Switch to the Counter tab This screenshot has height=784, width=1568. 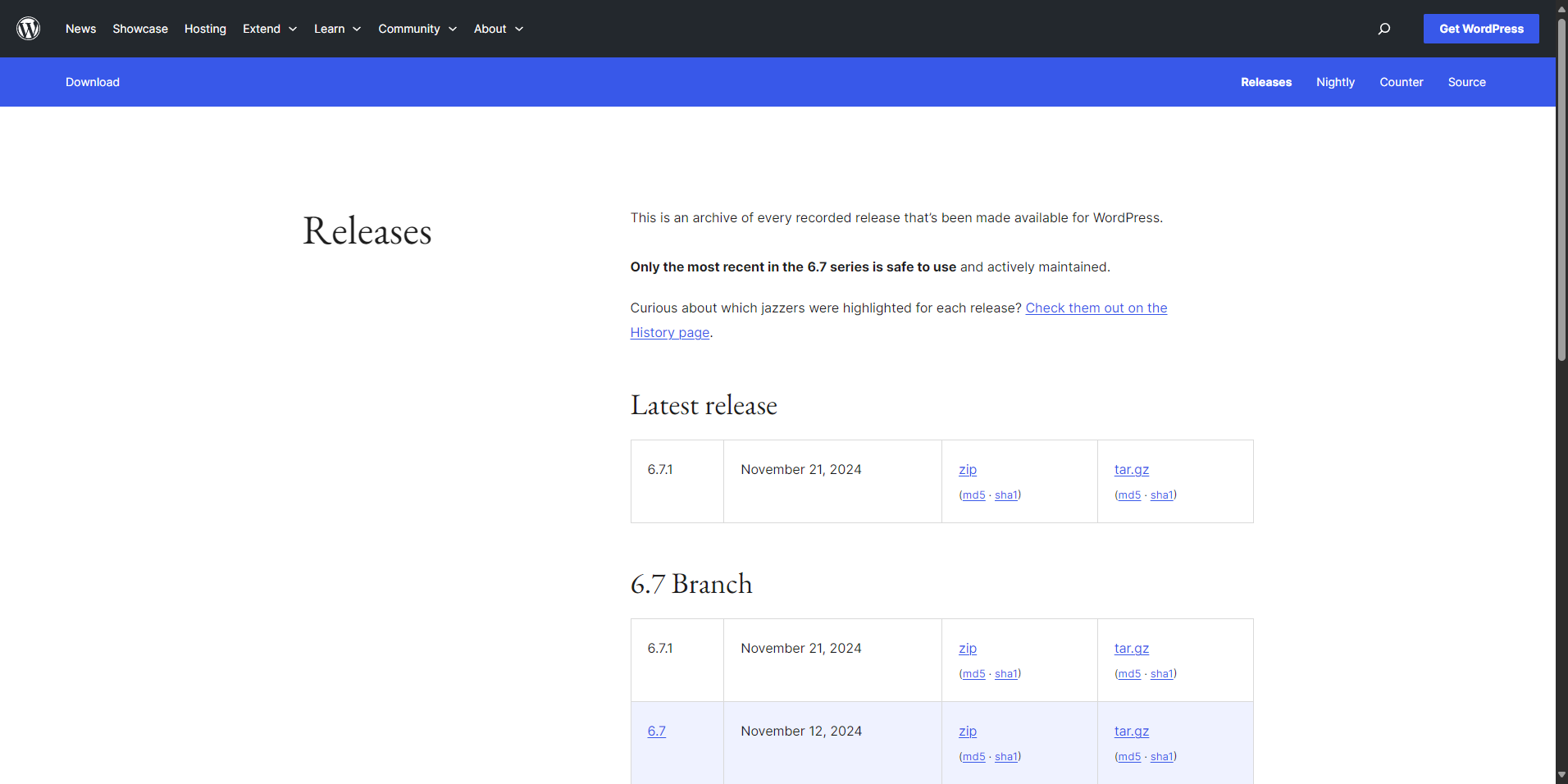click(x=1401, y=82)
